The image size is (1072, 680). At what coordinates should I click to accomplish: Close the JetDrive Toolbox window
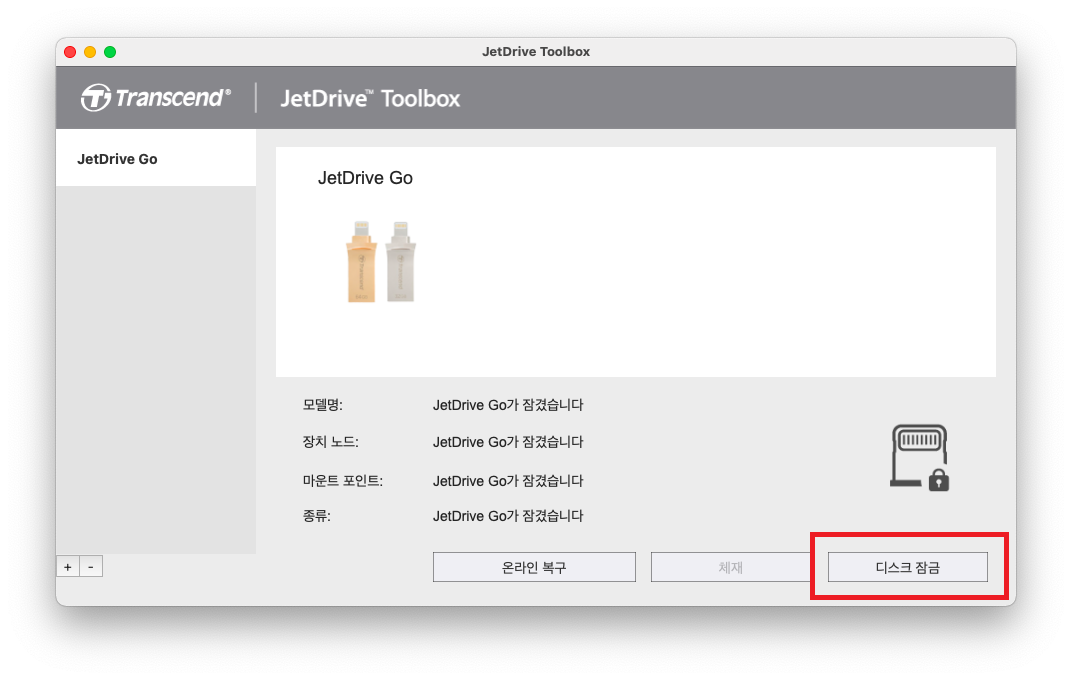(70, 52)
